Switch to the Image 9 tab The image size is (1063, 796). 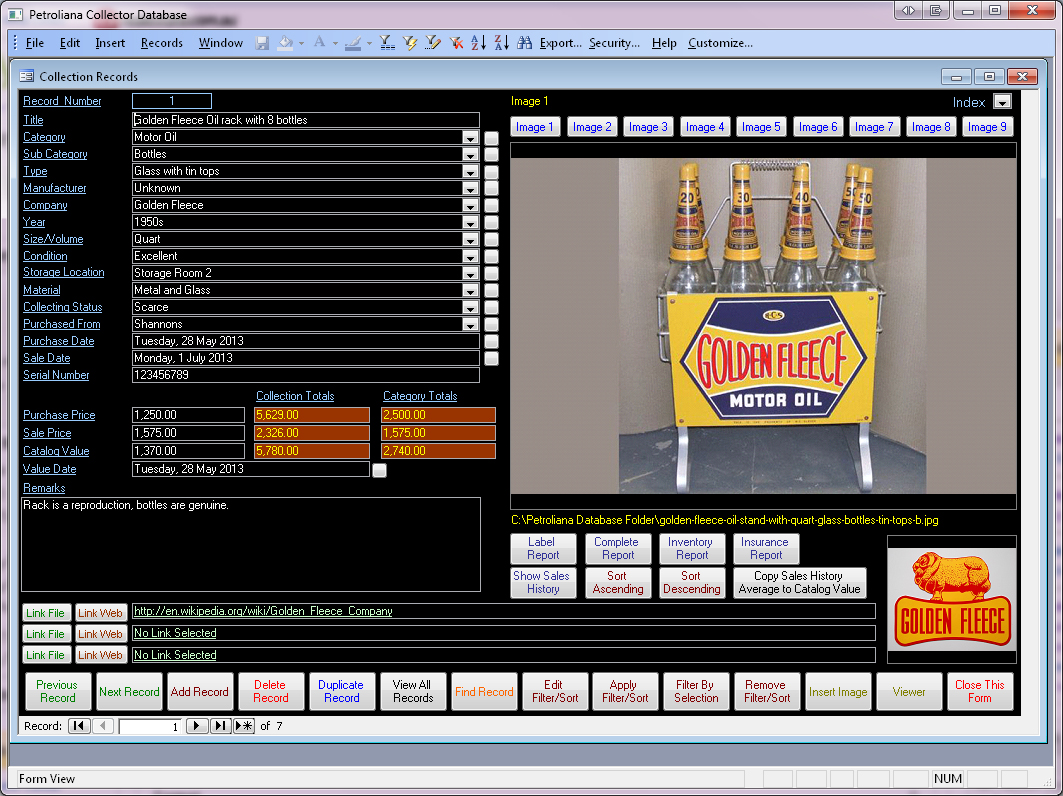point(987,127)
